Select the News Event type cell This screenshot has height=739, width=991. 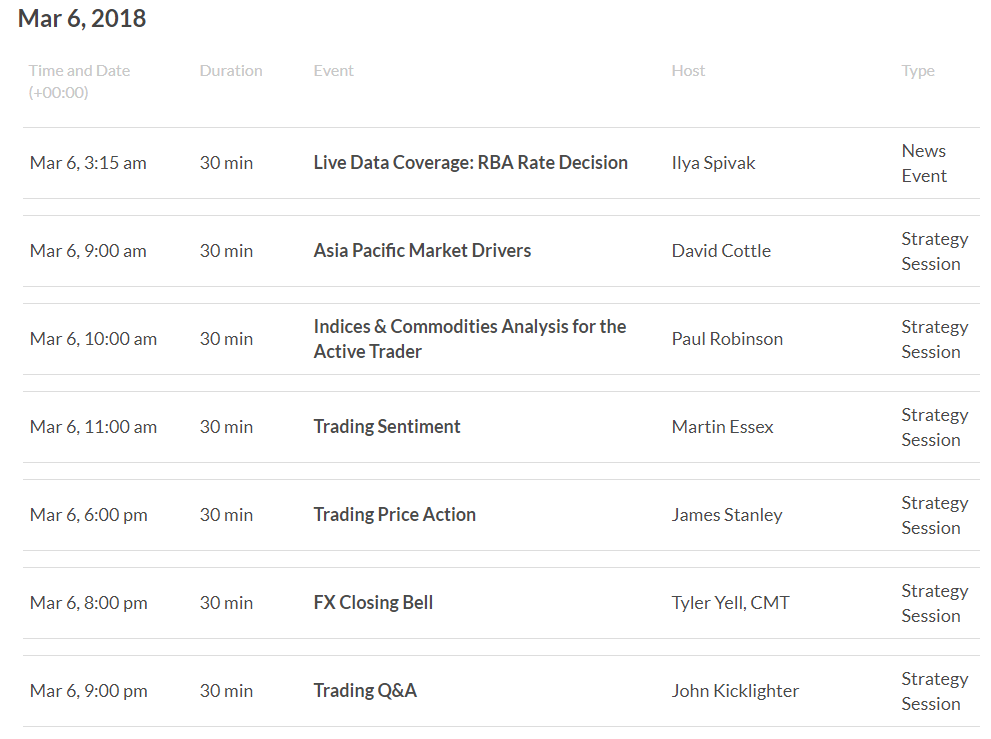(x=923, y=163)
